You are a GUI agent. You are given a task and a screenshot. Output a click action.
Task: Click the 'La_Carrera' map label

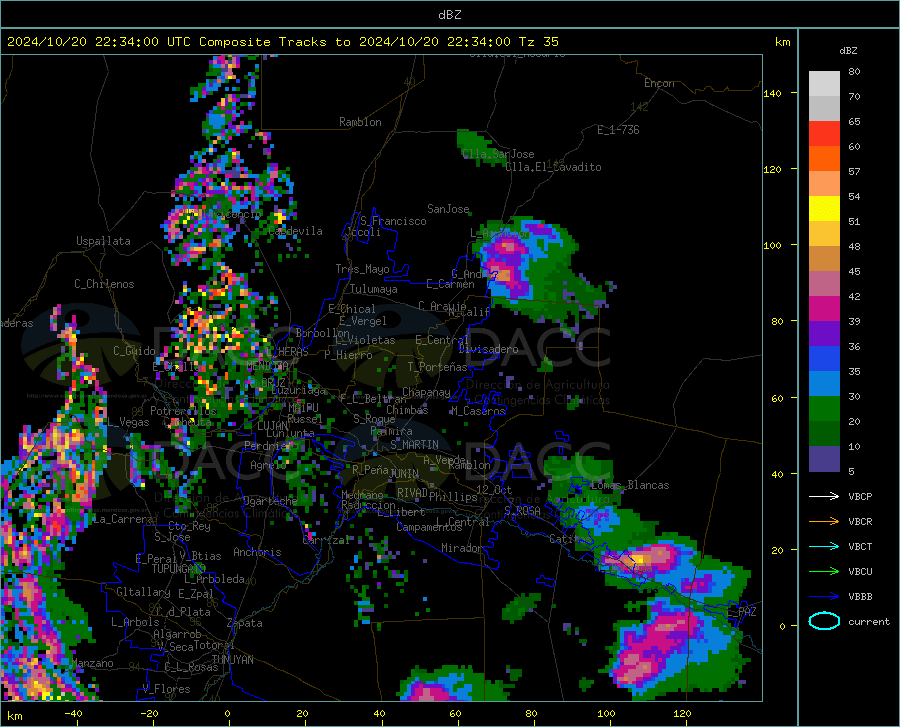(123, 519)
